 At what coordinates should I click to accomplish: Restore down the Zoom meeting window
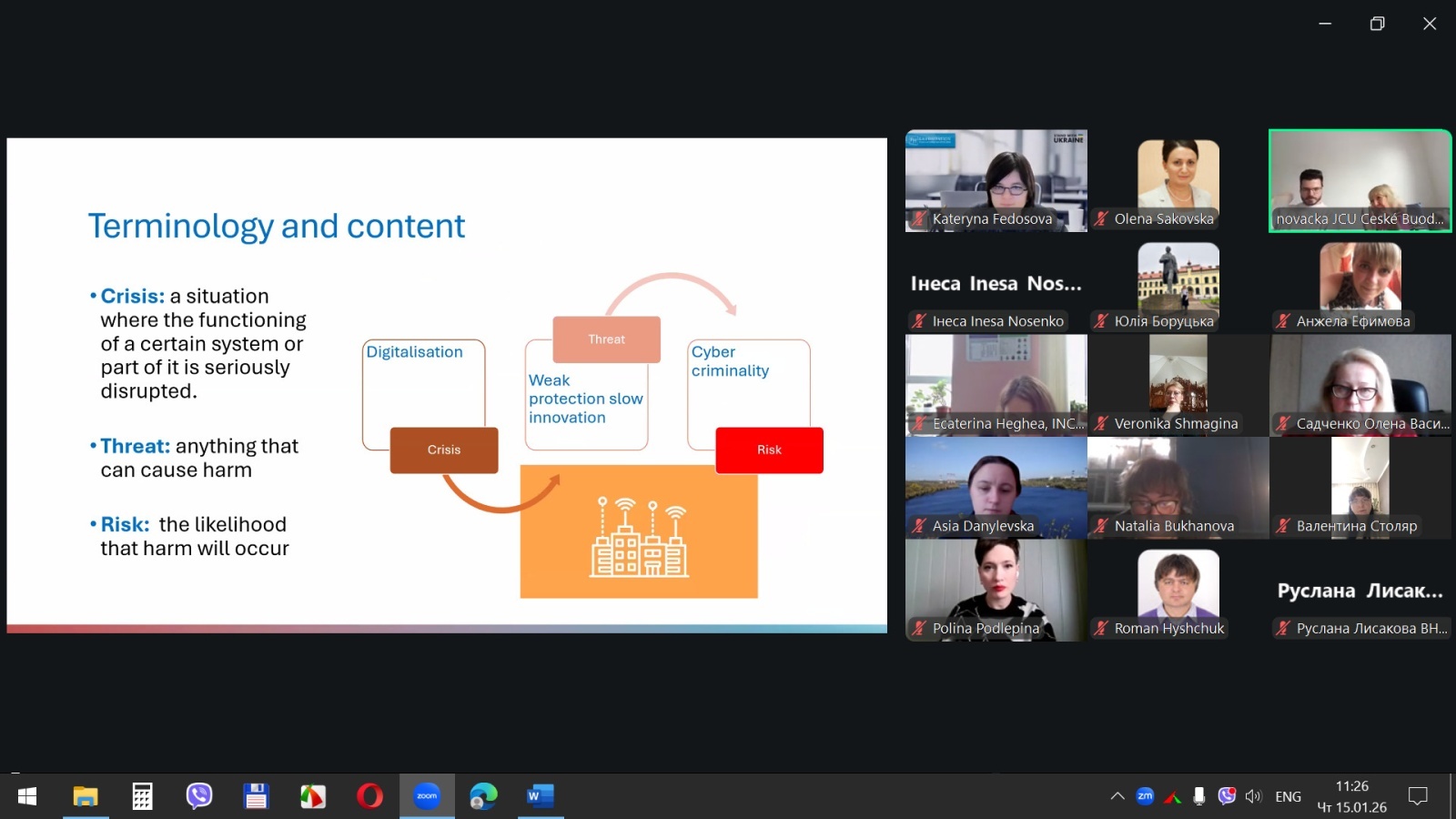coord(1377,24)
